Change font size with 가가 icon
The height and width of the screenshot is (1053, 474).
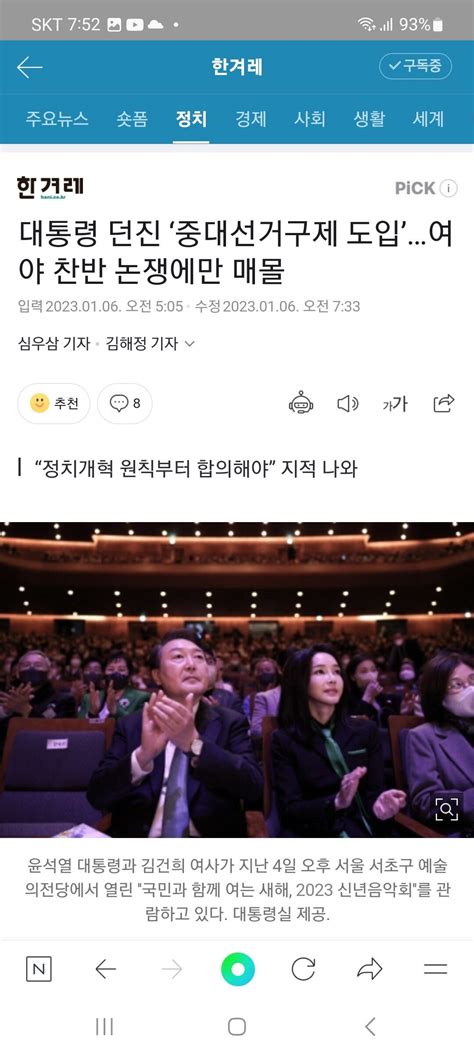coord(395,404)
